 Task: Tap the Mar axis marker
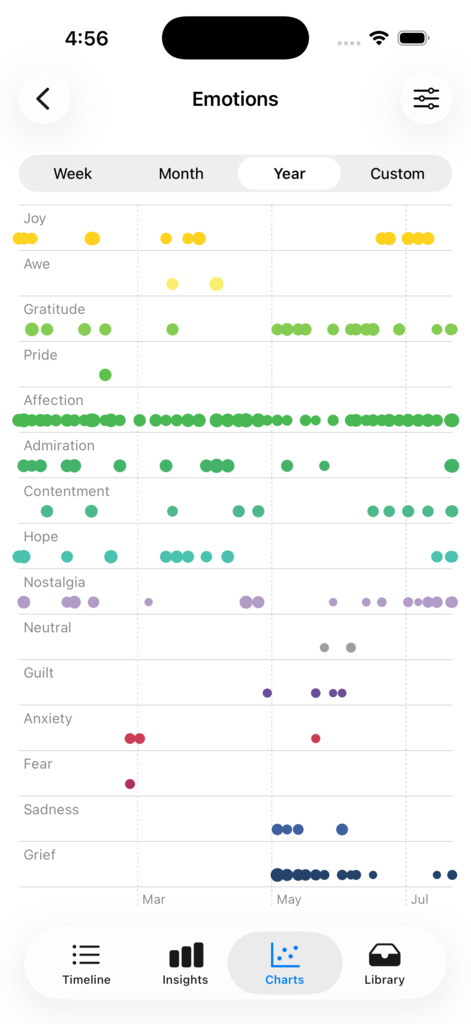click(x=154, y=900)
